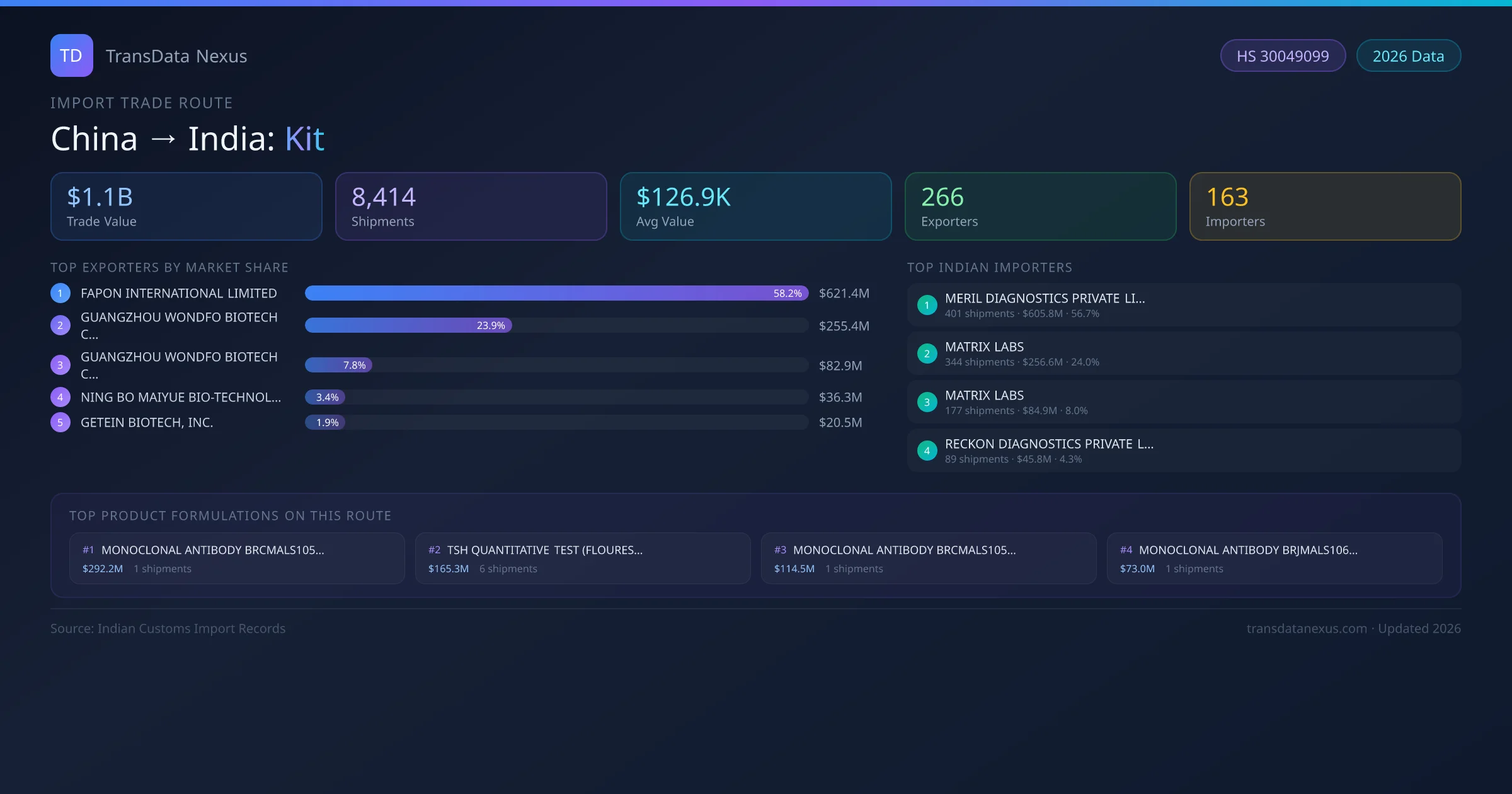Open the 266 Exporters stat card

[x=1040, y=206]
